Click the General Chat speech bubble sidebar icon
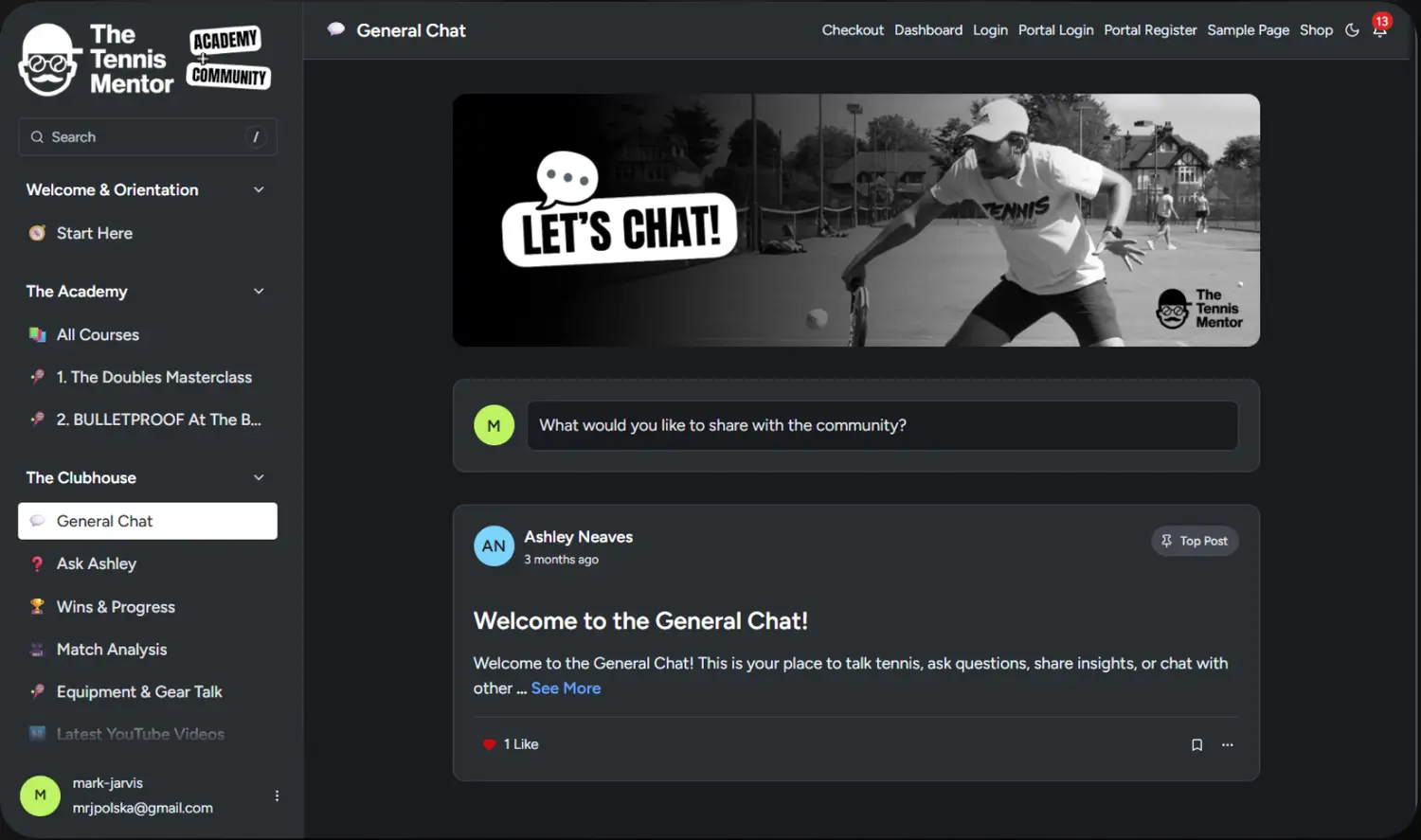The width and height of the screenshot is (1421, 840). pos(37,521)
